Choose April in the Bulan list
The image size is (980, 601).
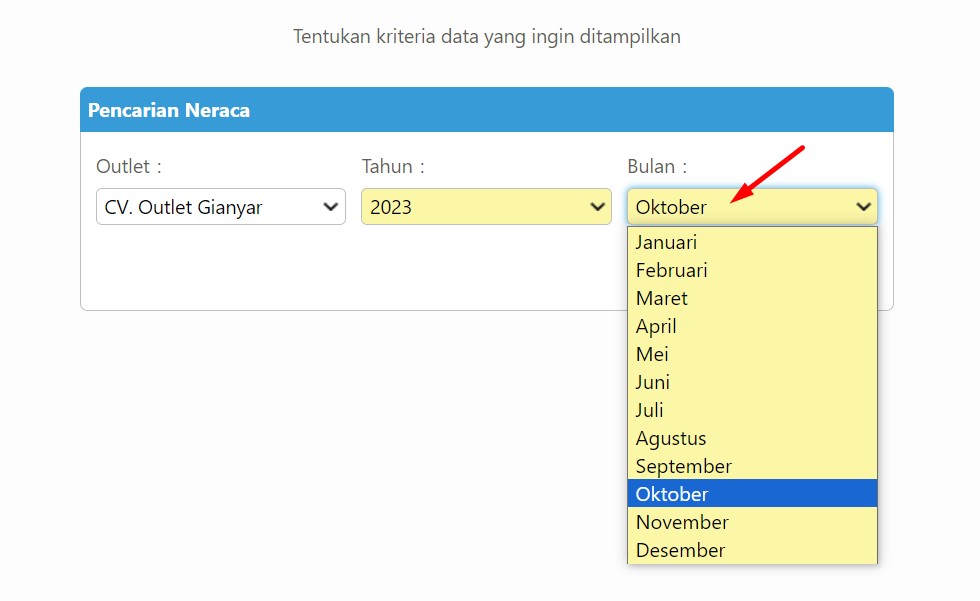pyautogui.click(x=752, y=326)
